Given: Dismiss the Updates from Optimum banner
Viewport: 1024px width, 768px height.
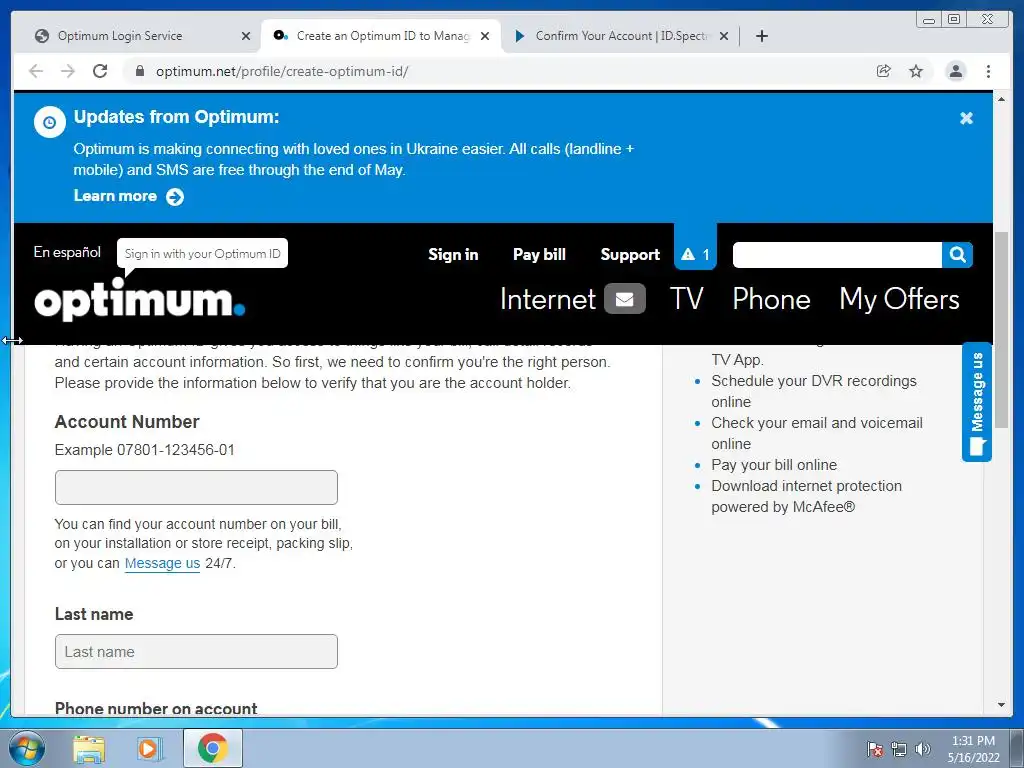Looking at the screenshot, I should pos(967,118).
